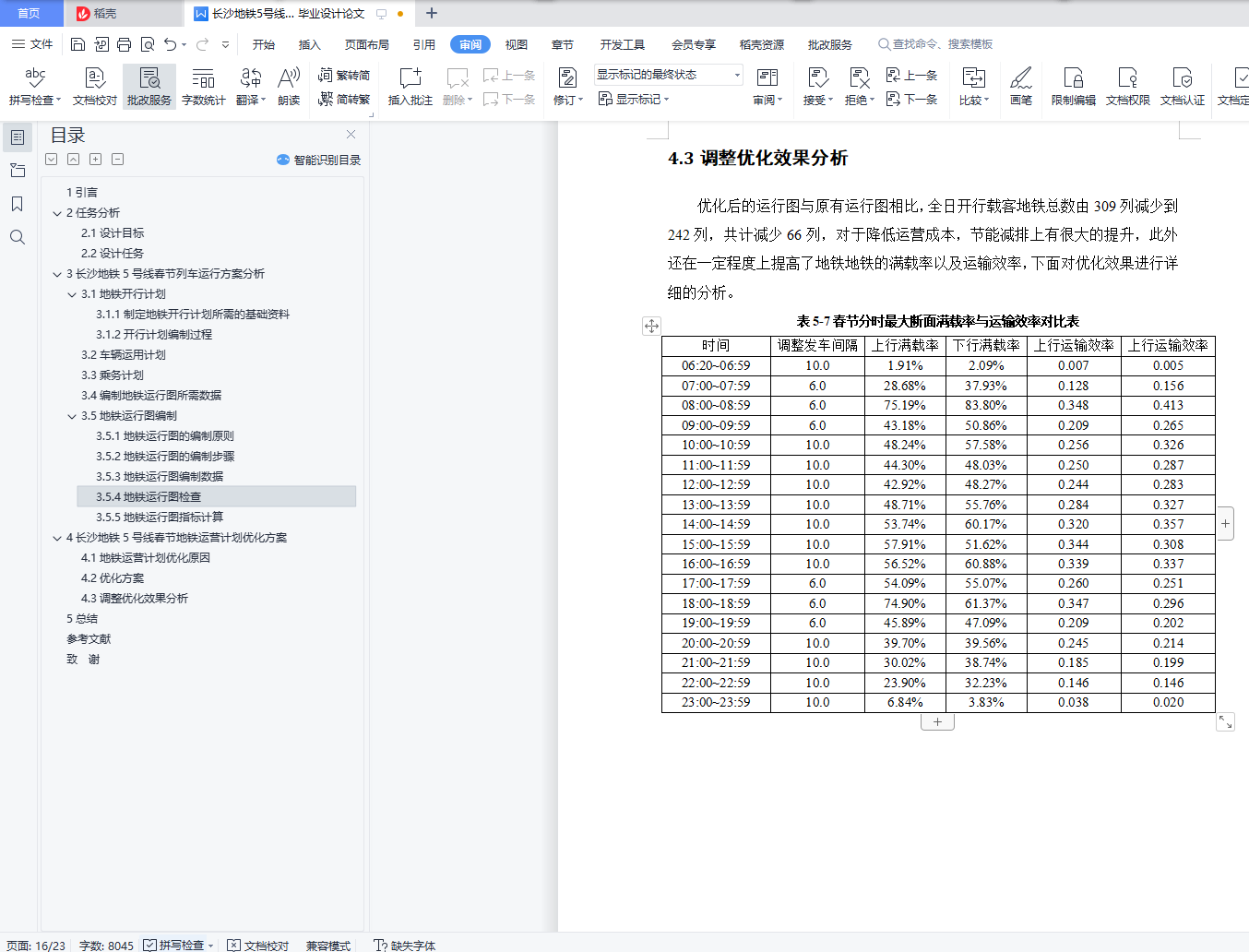Select the 画笔 pen tool
1249x952 pixels.
point(1021,87)
